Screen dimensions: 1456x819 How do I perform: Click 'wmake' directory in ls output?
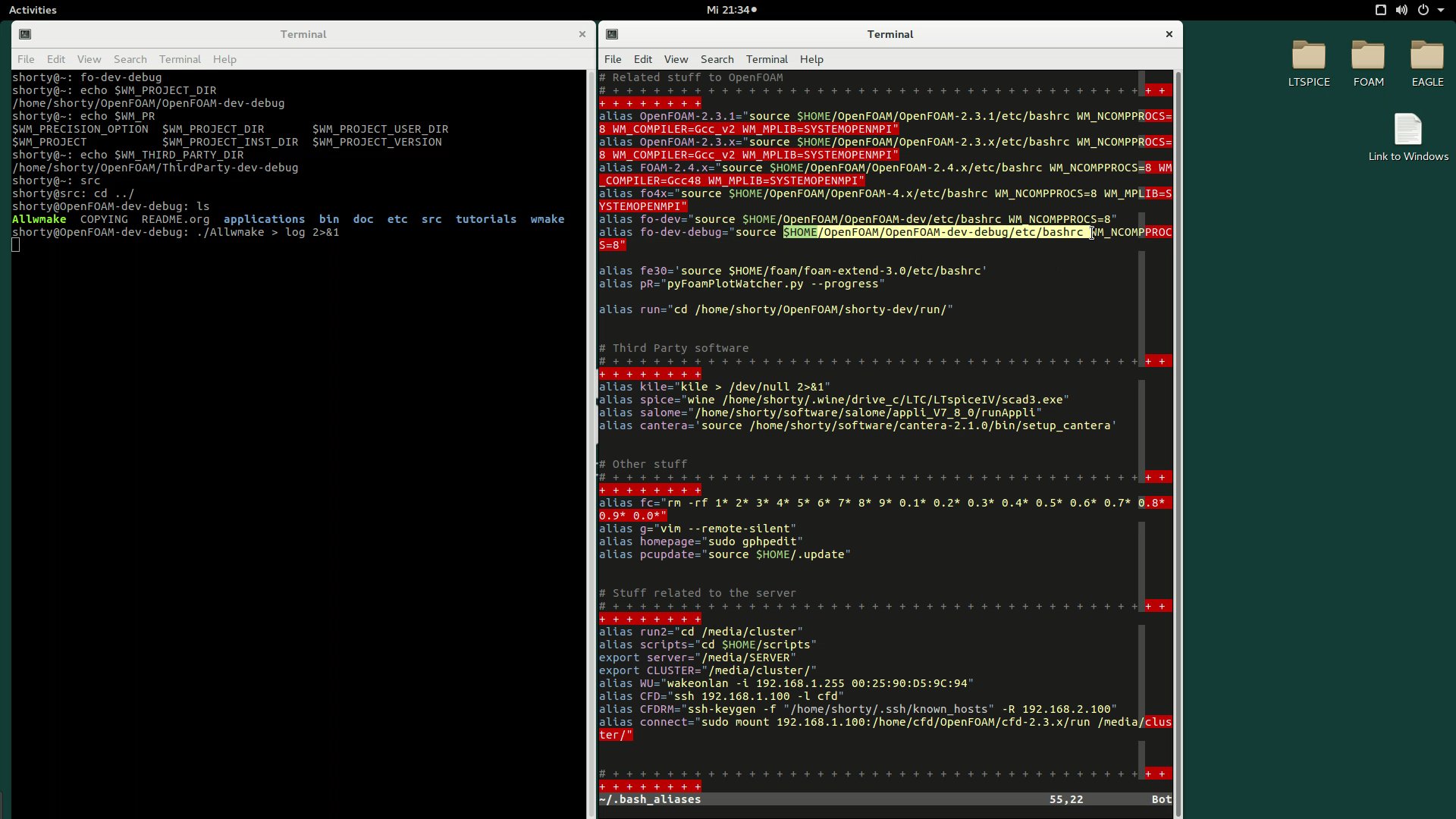(x=548, y=219)
